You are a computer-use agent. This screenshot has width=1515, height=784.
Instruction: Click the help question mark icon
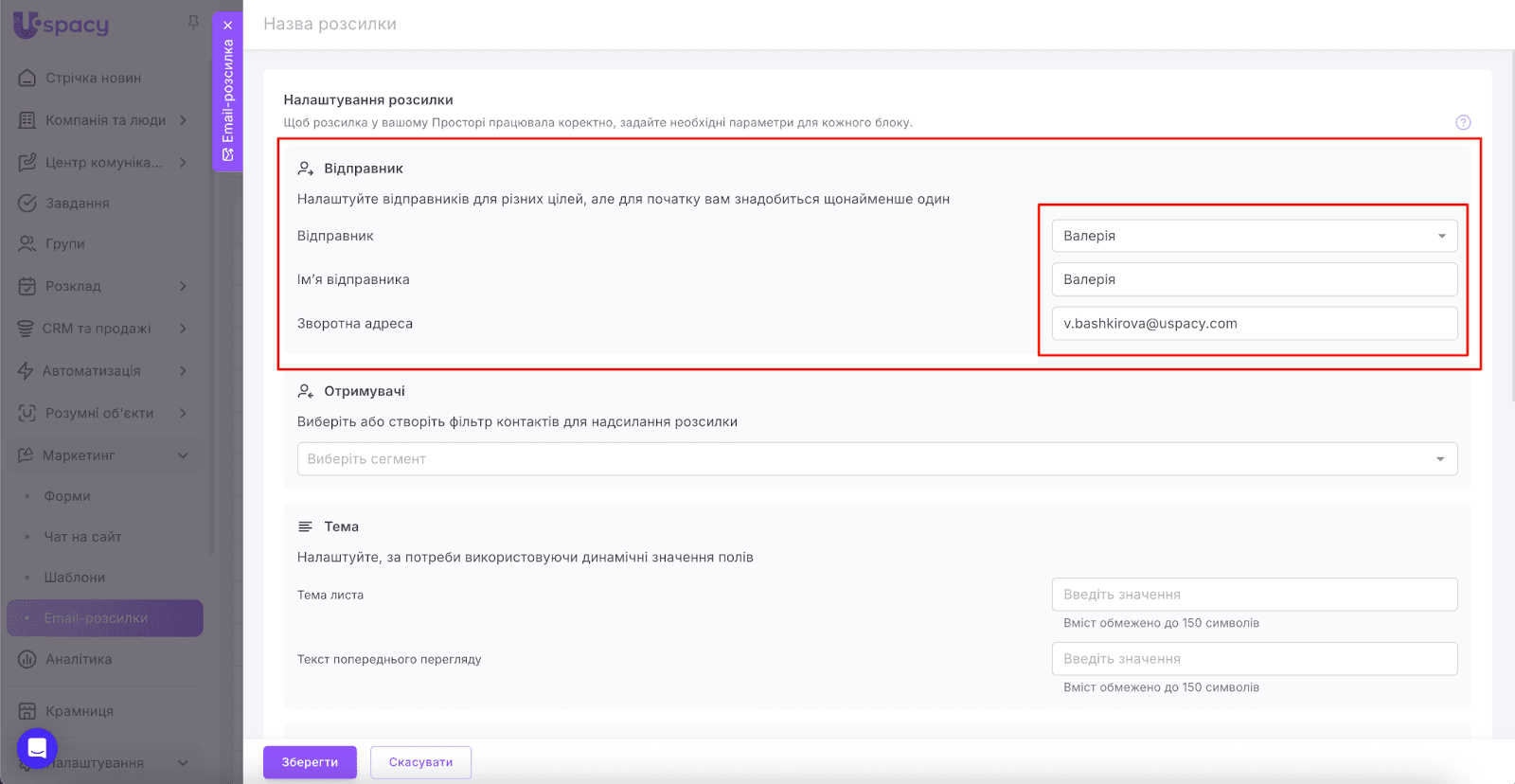1463,122
